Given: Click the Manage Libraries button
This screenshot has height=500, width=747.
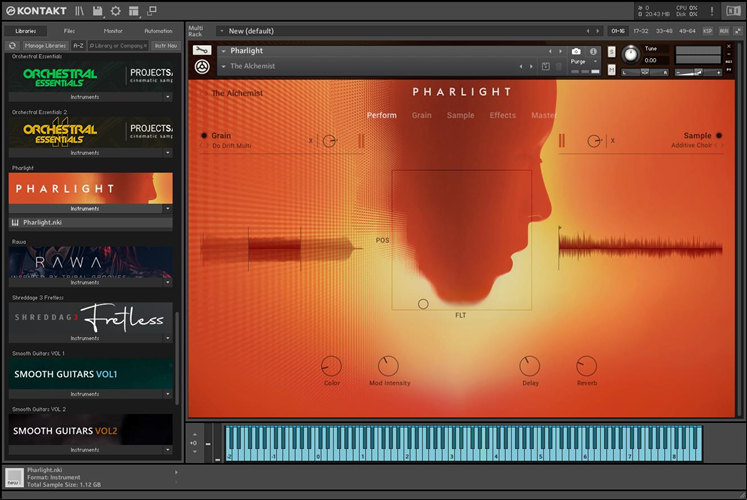Looking at the screenshot, I should (44, 45).
